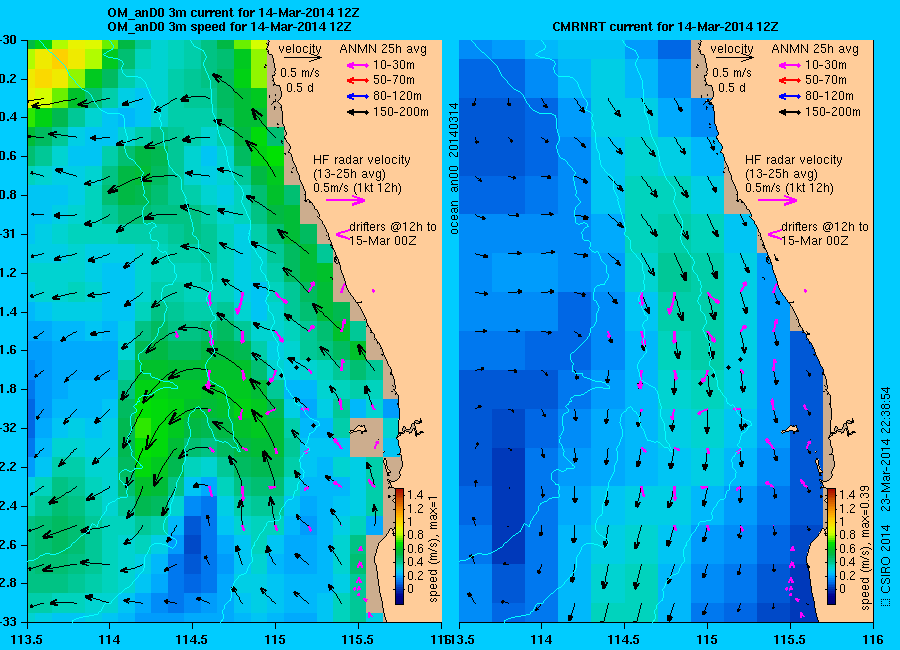This screenshot has width=900, height=650.
Task: Click the velocity scale arrow in left panel
Action: coord(302,58)
